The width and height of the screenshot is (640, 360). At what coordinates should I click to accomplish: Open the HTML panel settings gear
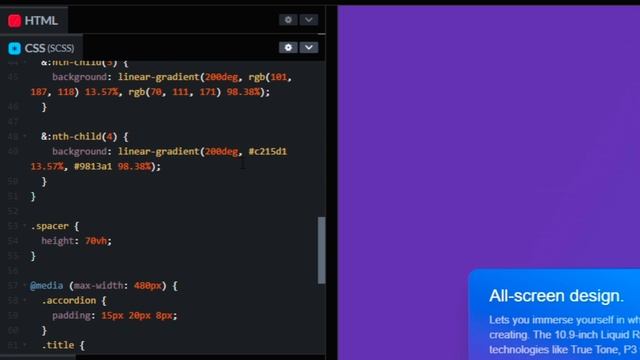click(288, 20)
